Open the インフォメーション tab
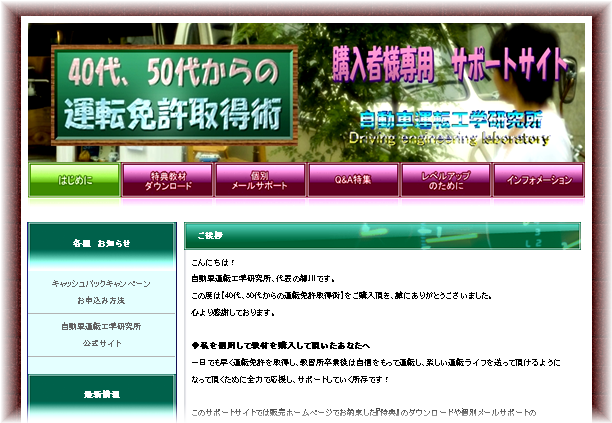The image size is (612, 423). click(538, 180)
